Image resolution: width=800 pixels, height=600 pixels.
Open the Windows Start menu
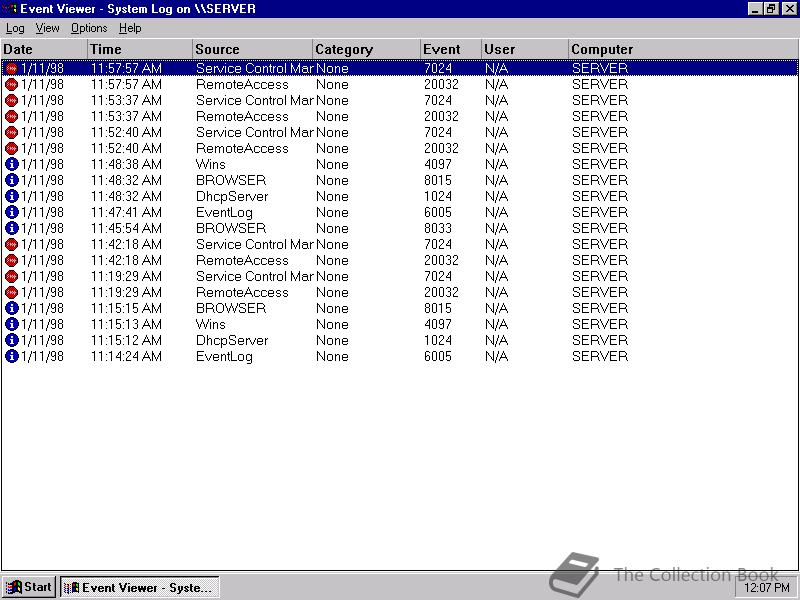click(29, 587)
